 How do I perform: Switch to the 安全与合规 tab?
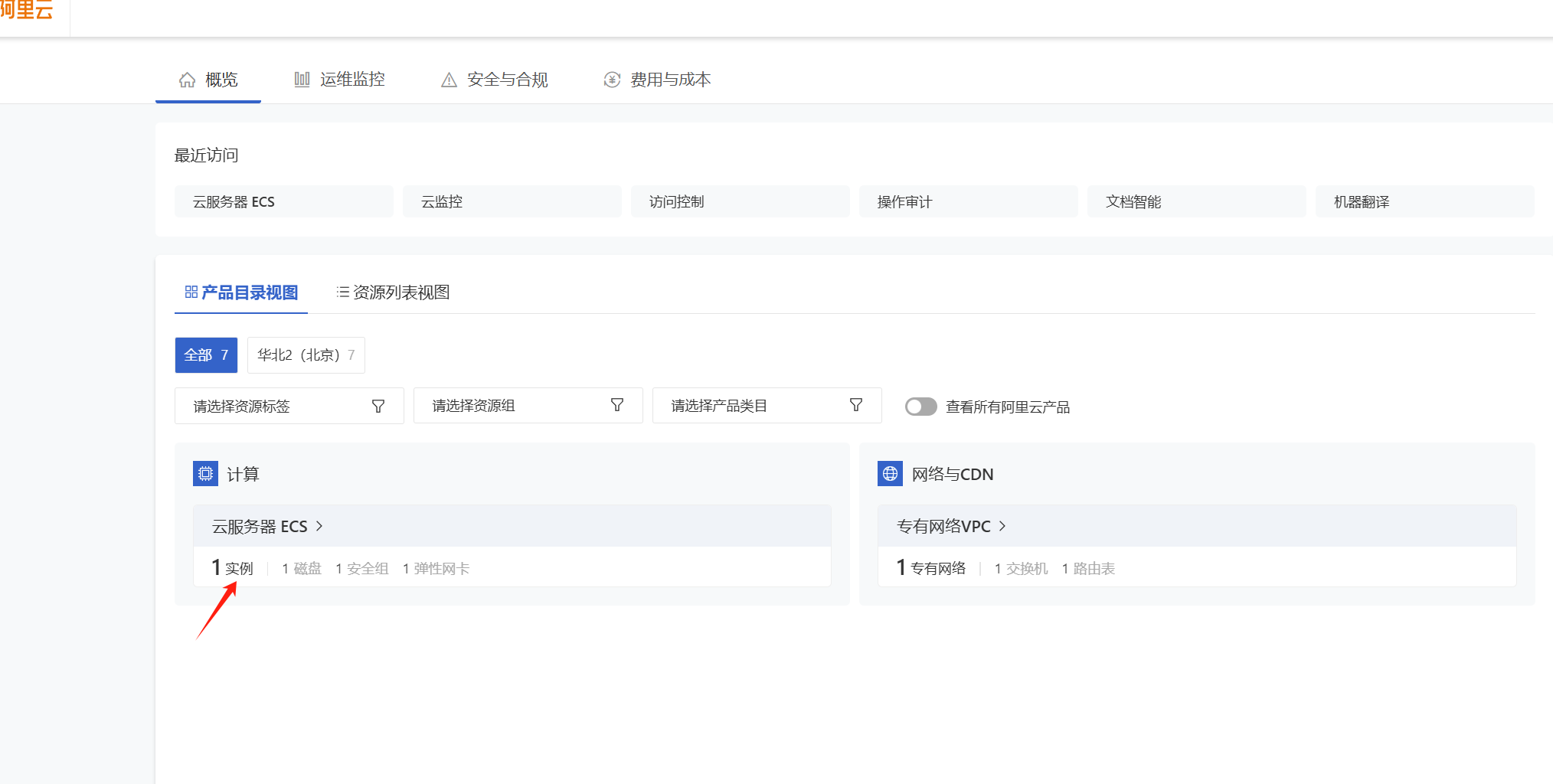click(495, 80)
